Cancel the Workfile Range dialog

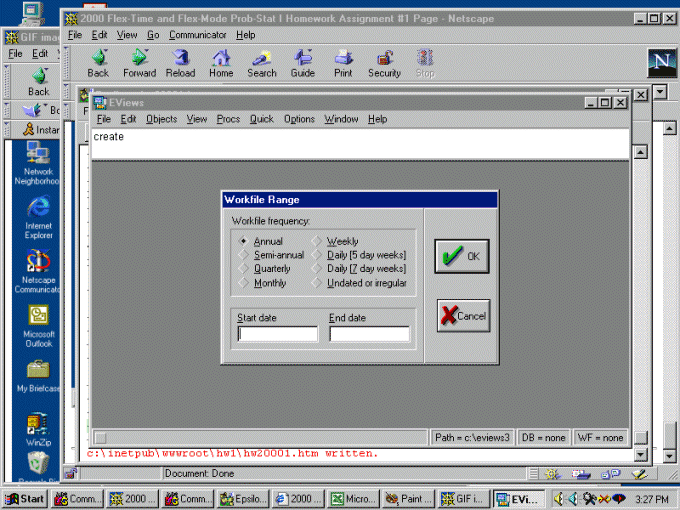(x=462, y=316)
